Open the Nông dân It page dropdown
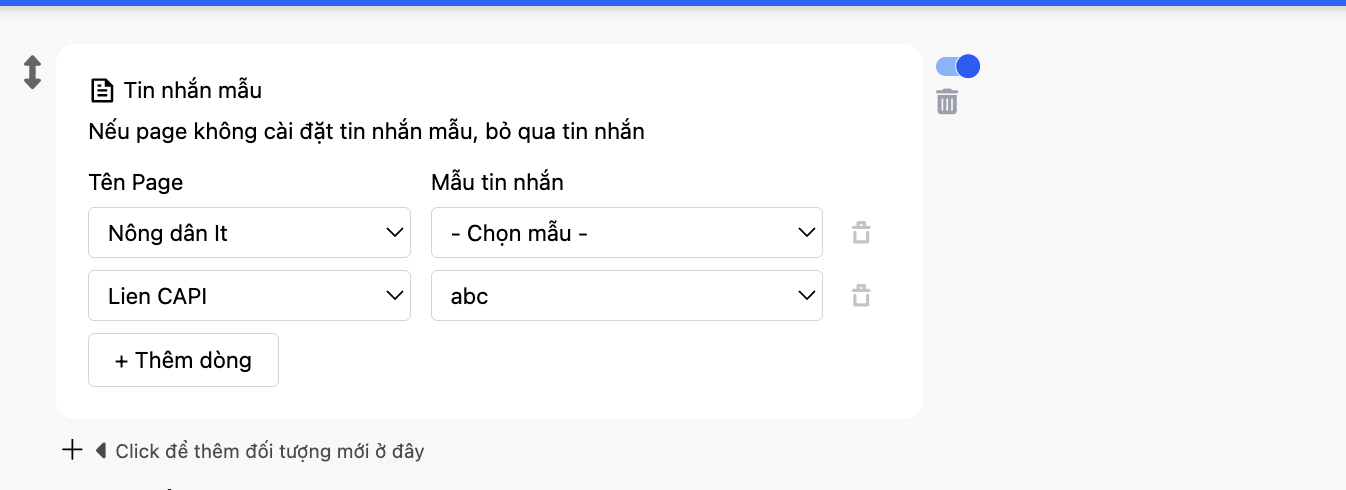 click(249, 233)
